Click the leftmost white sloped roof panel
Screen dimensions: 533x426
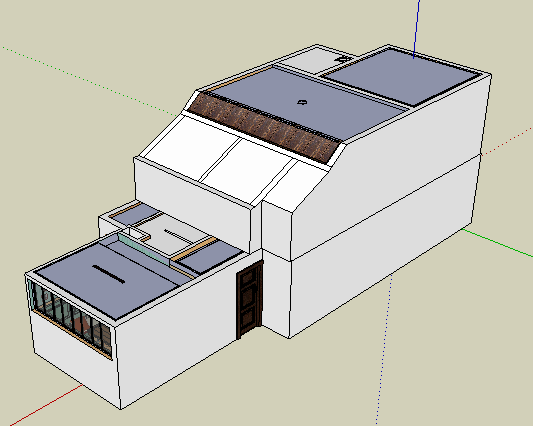[192, 147]
